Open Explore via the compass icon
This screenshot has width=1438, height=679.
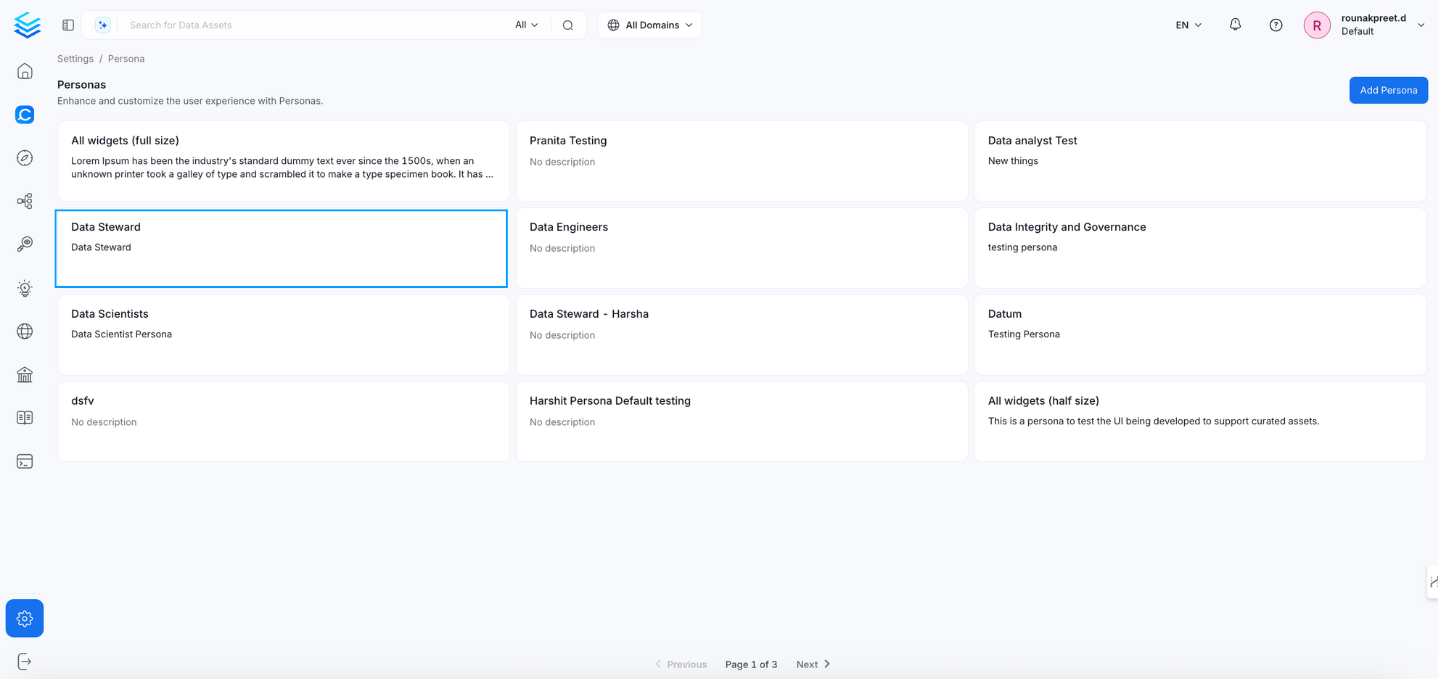(x=25, y=158)
